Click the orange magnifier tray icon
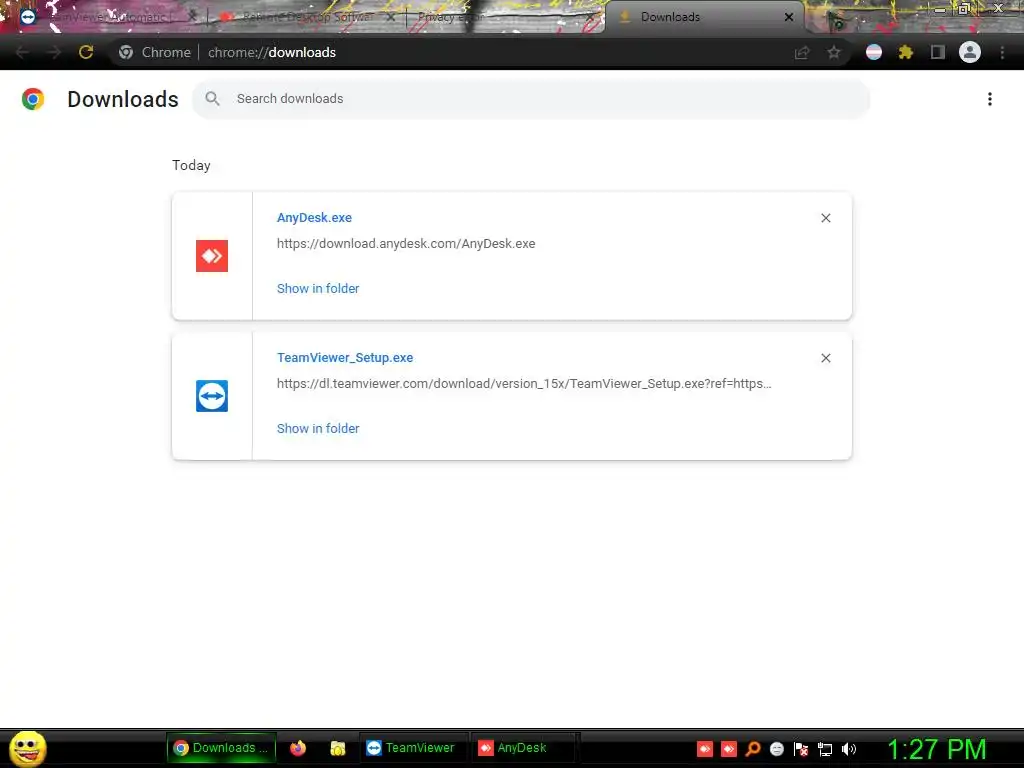This screenshot has width=1024, height=768. click(x=753, y=749)
